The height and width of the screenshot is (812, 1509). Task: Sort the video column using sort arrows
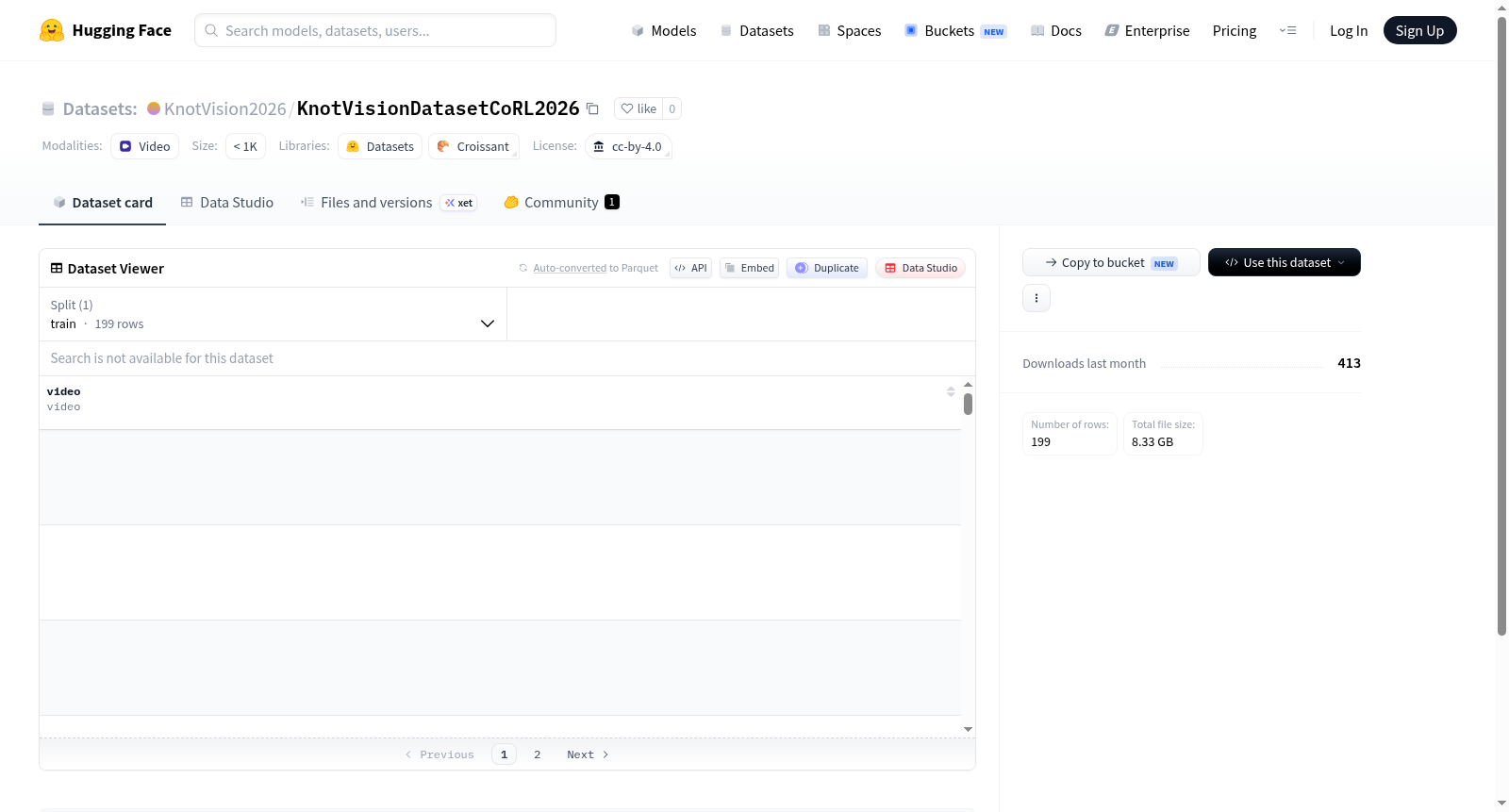coord(951,391)
